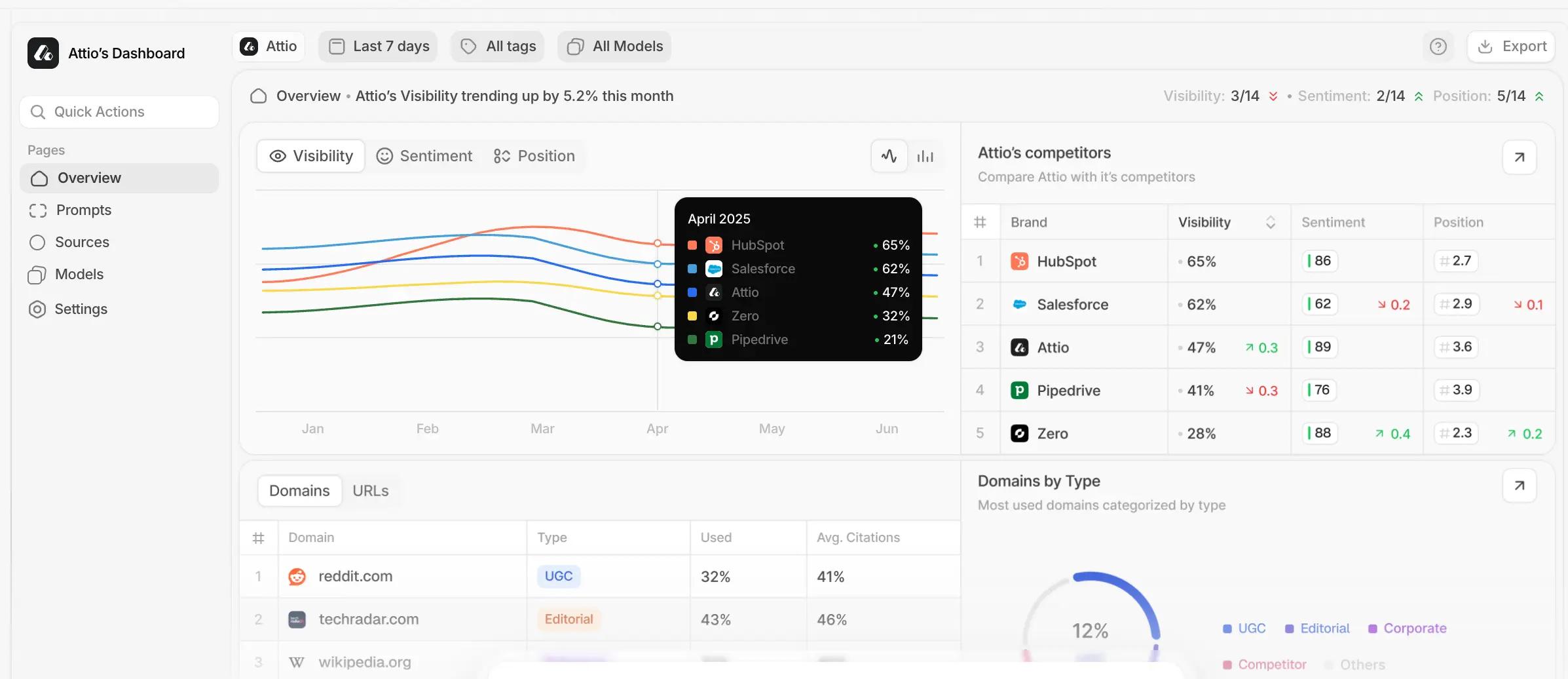Image resolution: width=1568 pixels, height=679 pixels.
Task: Click the Salesforce icon in chart tooltip
Action: [714, 269]
